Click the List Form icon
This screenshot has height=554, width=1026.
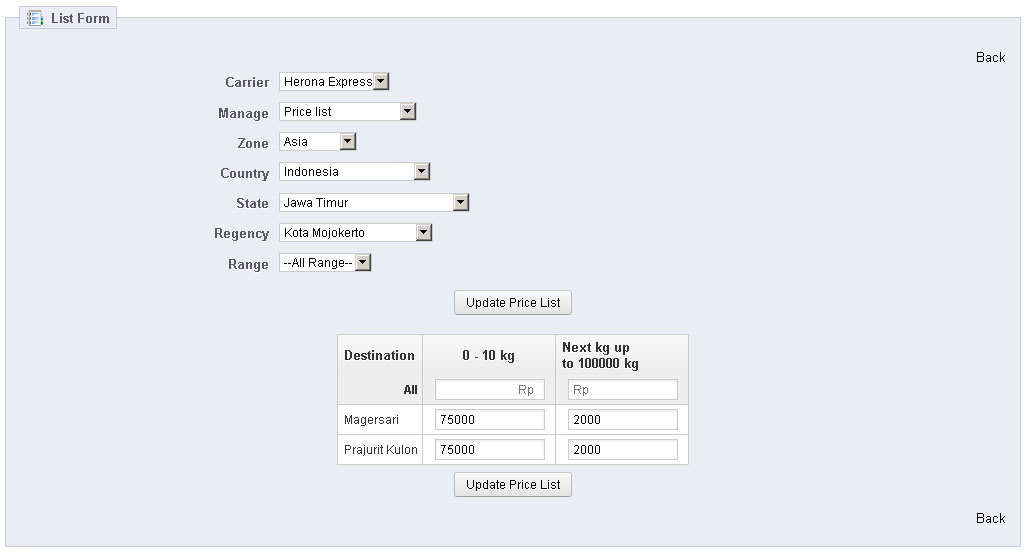35,18
